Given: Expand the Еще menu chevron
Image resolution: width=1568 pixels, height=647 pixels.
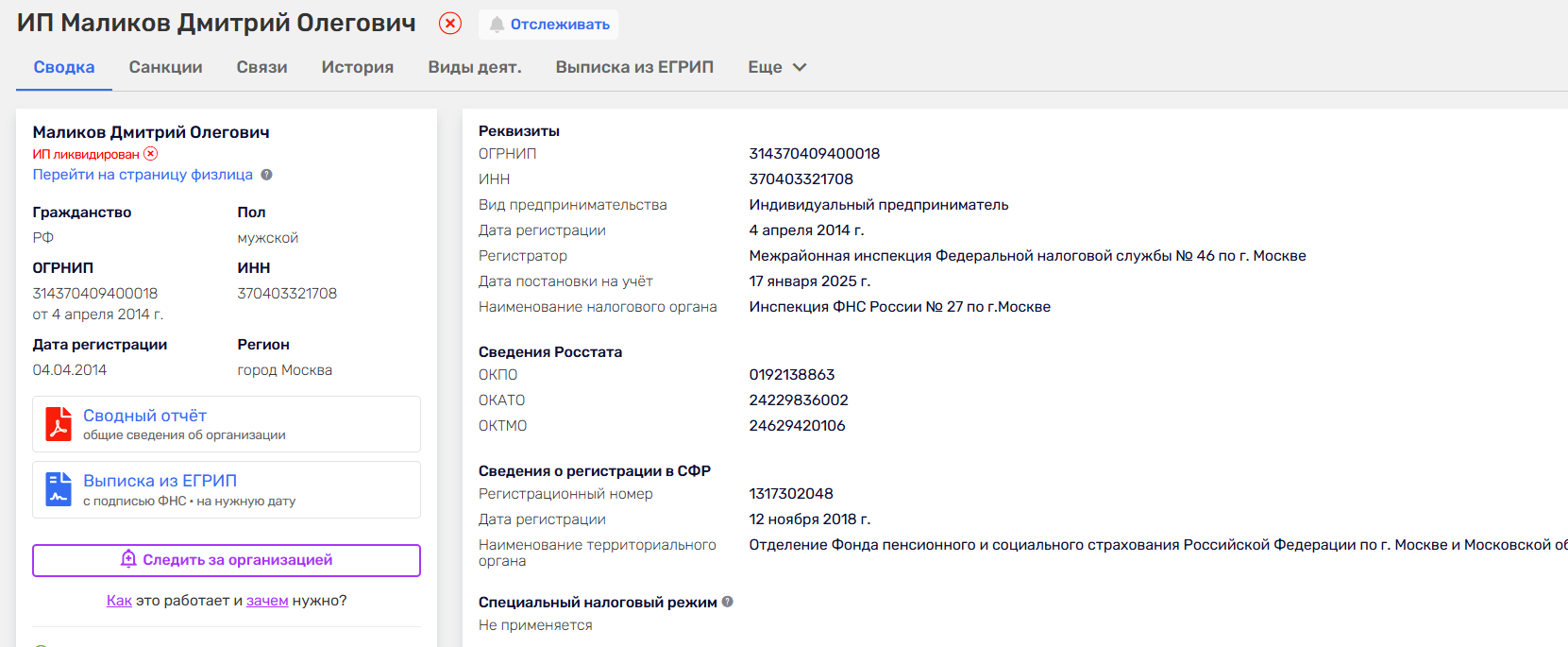Looking at the screenshot, I should click(x=800, y=67).
